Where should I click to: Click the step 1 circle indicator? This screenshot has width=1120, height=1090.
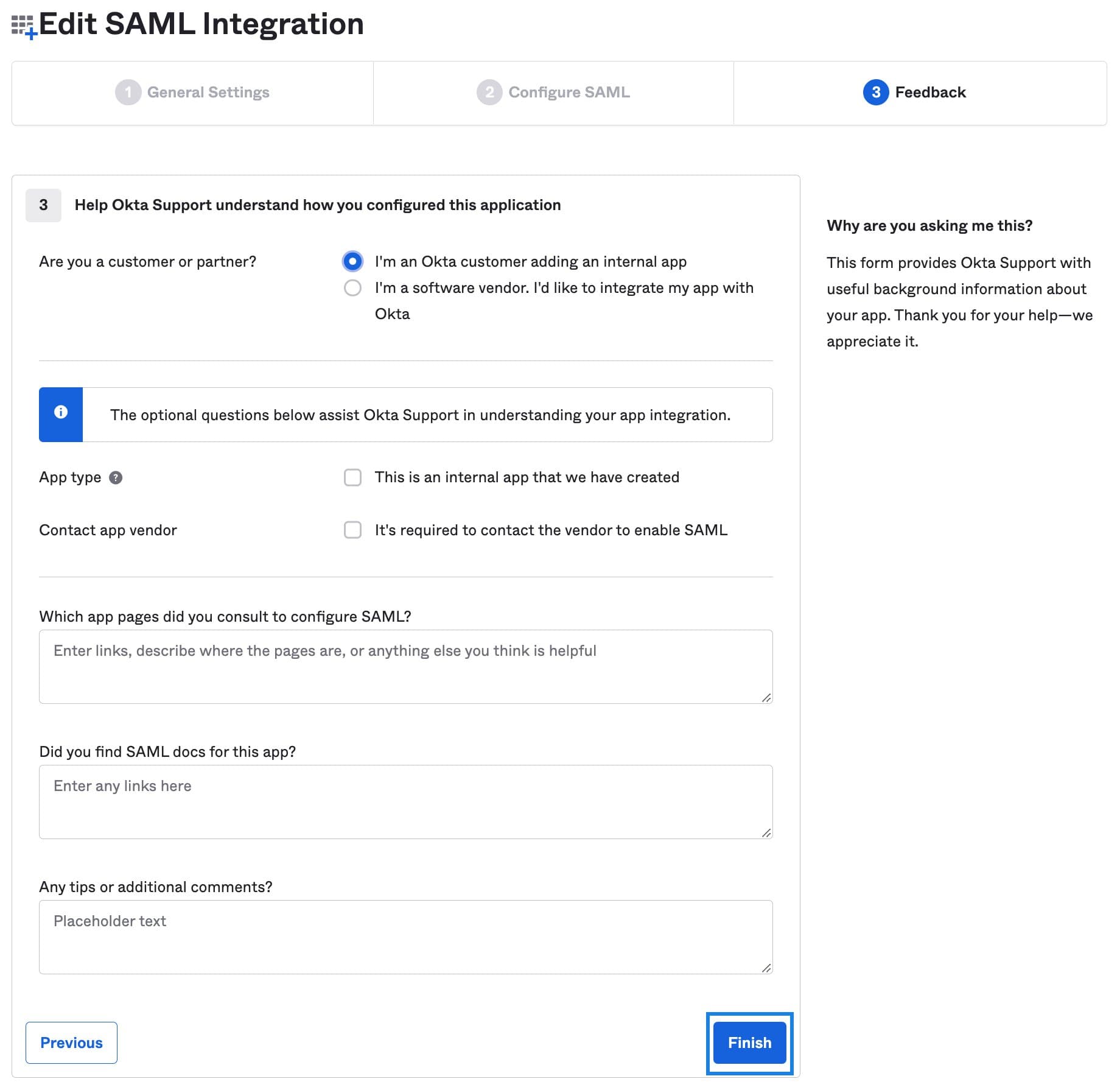coord(130,93)
